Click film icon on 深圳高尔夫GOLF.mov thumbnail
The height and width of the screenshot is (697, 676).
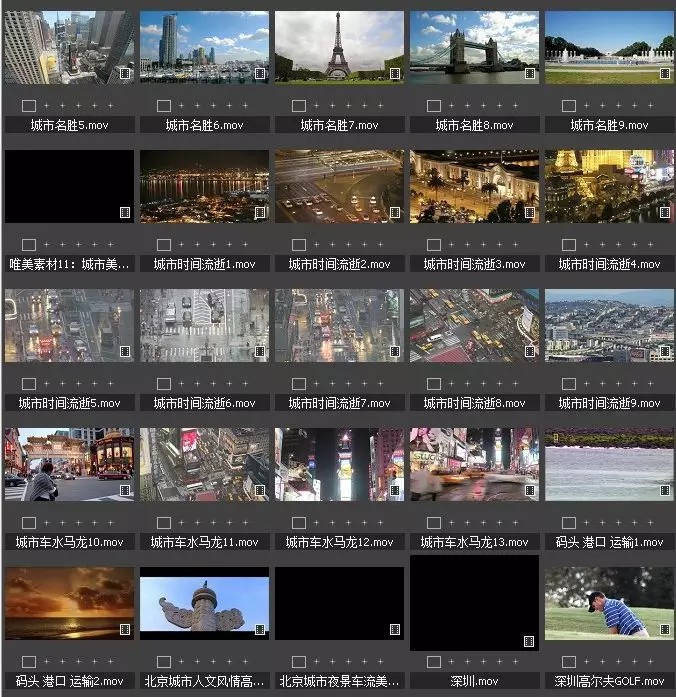[x=665, y=630]
